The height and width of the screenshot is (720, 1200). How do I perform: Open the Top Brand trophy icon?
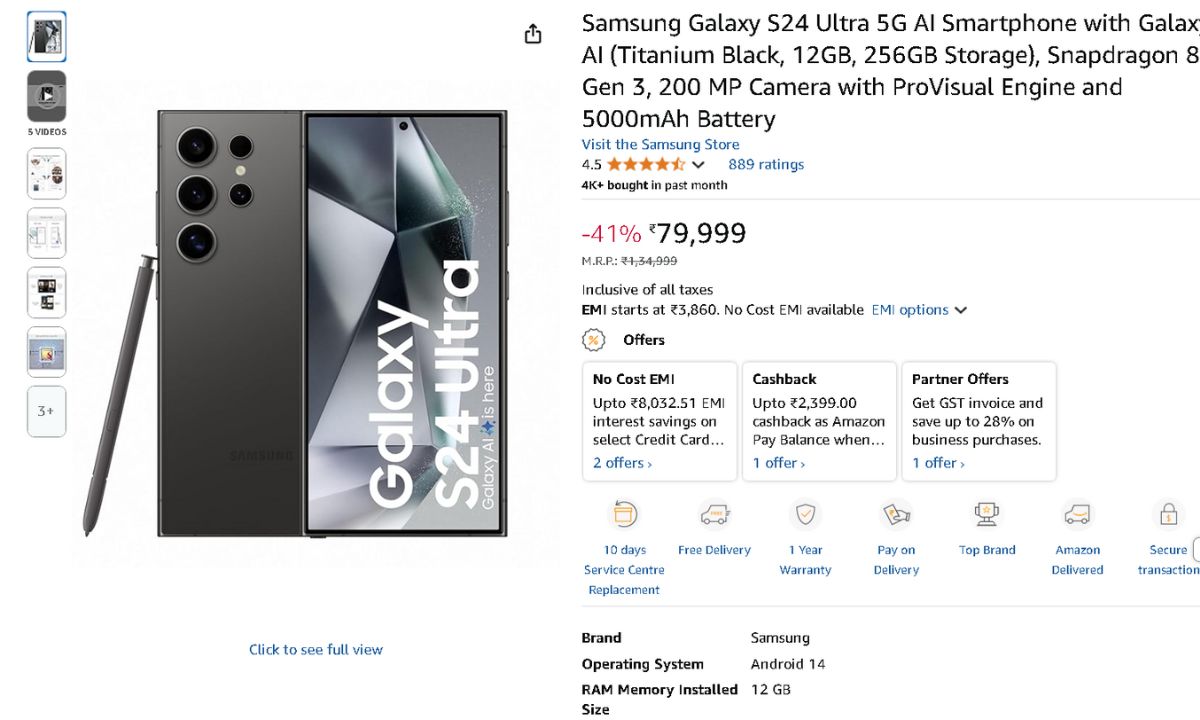pos(987,515)
